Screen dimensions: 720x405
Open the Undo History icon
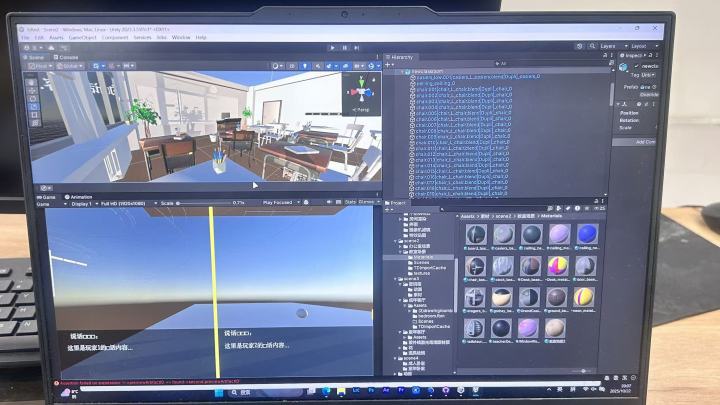(x=580, y=46)
